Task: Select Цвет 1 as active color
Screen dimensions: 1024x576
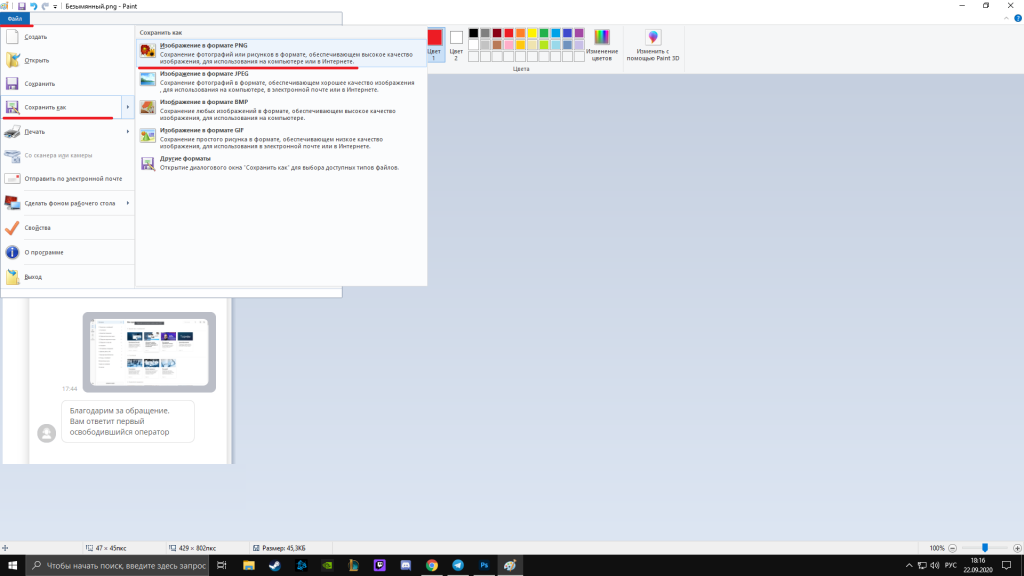Action: click(x=434, y=44)
